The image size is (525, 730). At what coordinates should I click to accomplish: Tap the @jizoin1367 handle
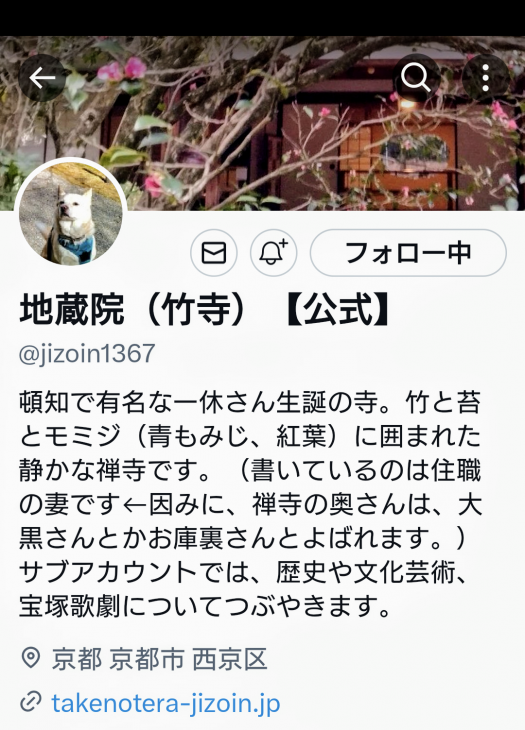pyautogui.click(x=87, y=353)
